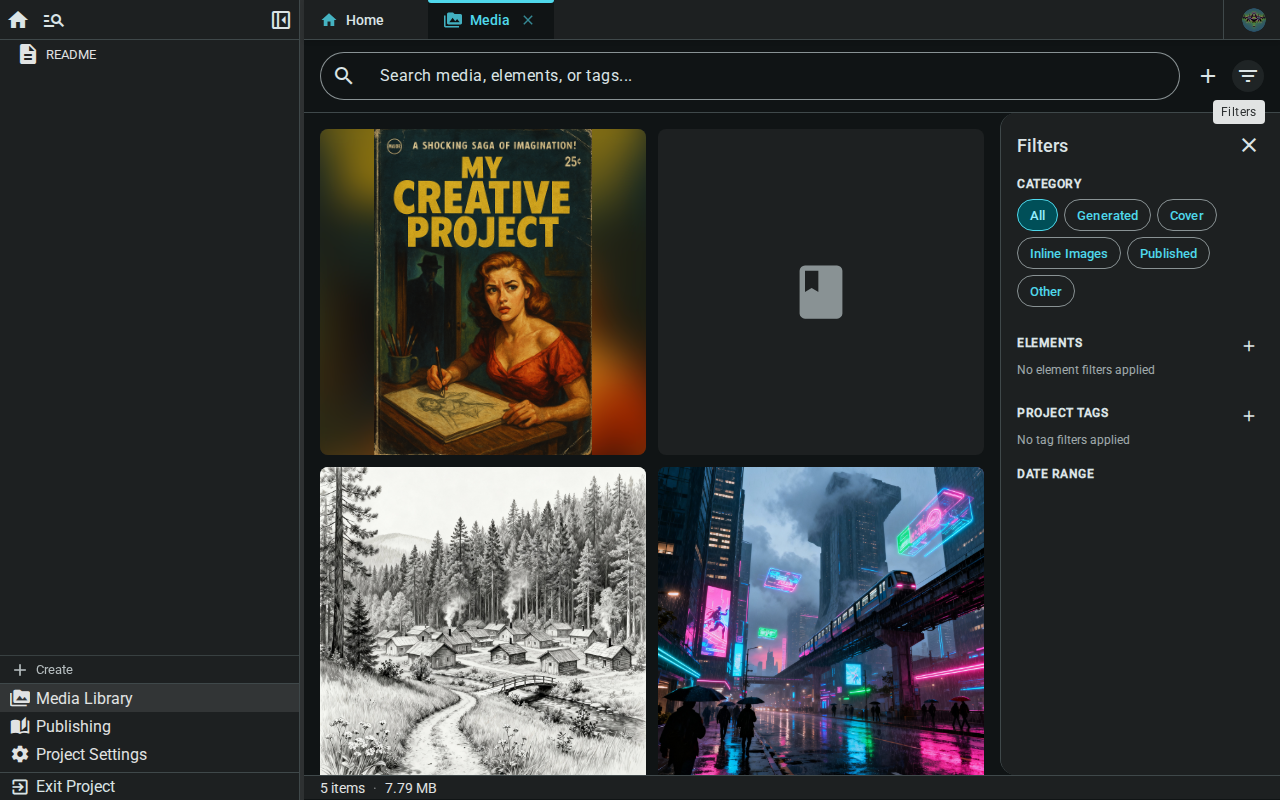Select the All category filter
1280x800 pixels.
coord(1037,215)
